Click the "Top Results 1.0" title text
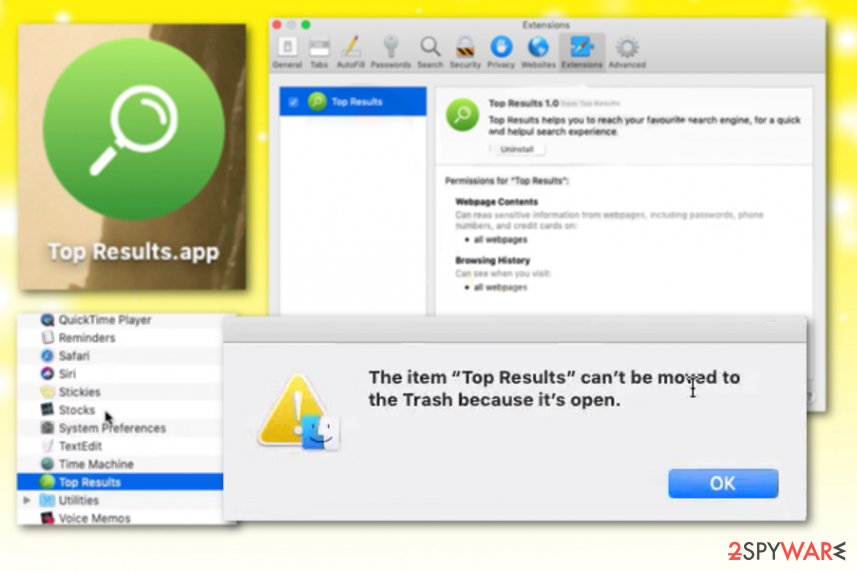 (x=524, y=103)
